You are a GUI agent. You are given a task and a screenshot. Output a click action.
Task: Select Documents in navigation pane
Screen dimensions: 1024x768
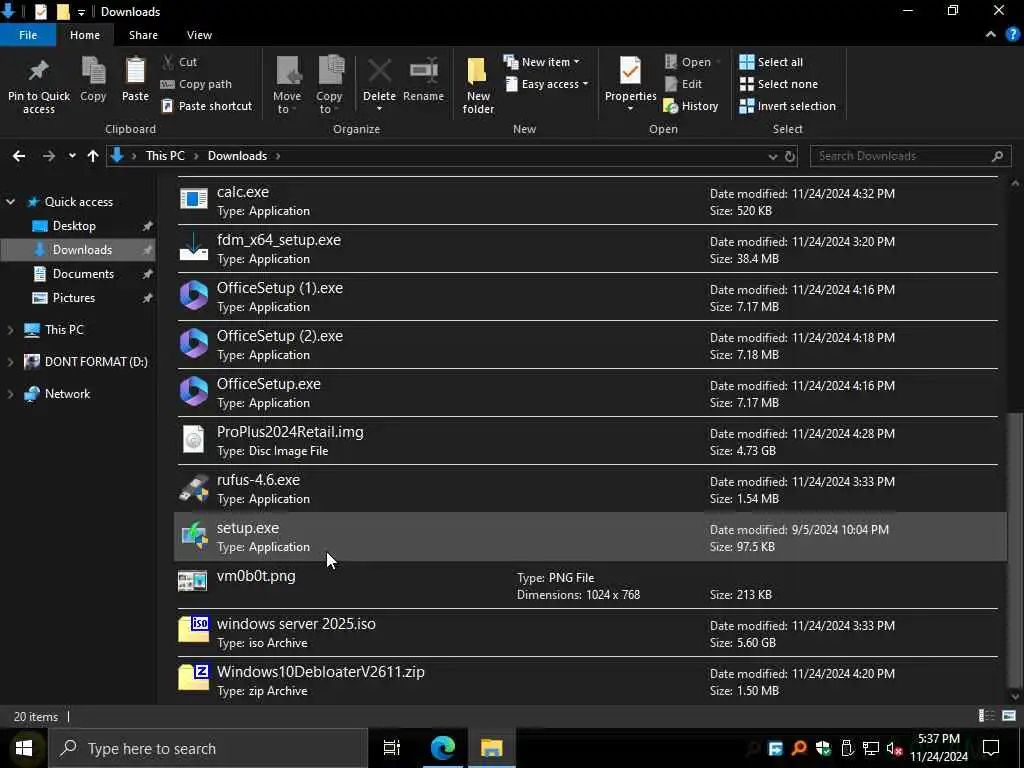(x=83, y=274)
